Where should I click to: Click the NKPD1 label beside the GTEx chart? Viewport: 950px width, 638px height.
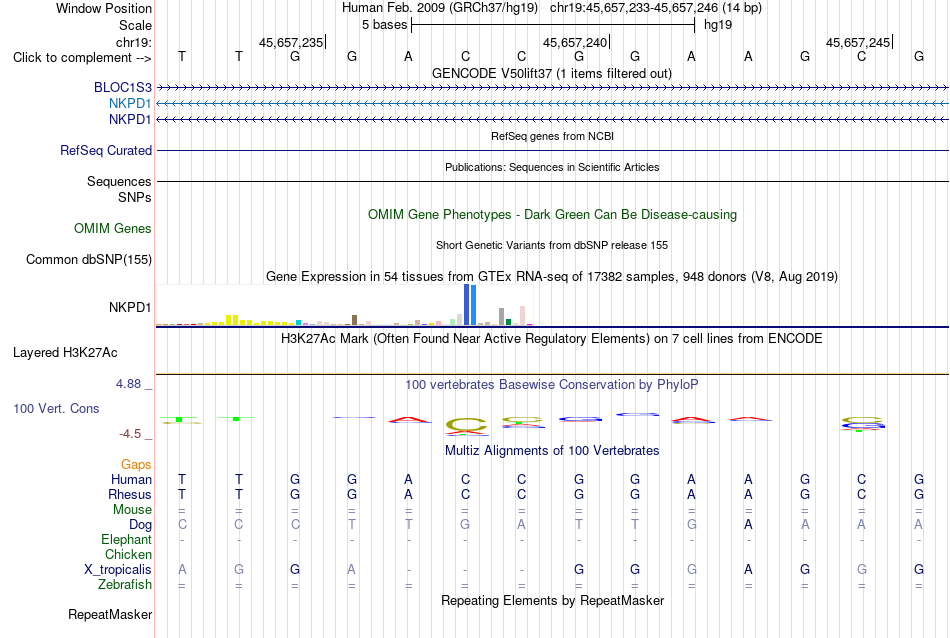click(x=130, y=307)
